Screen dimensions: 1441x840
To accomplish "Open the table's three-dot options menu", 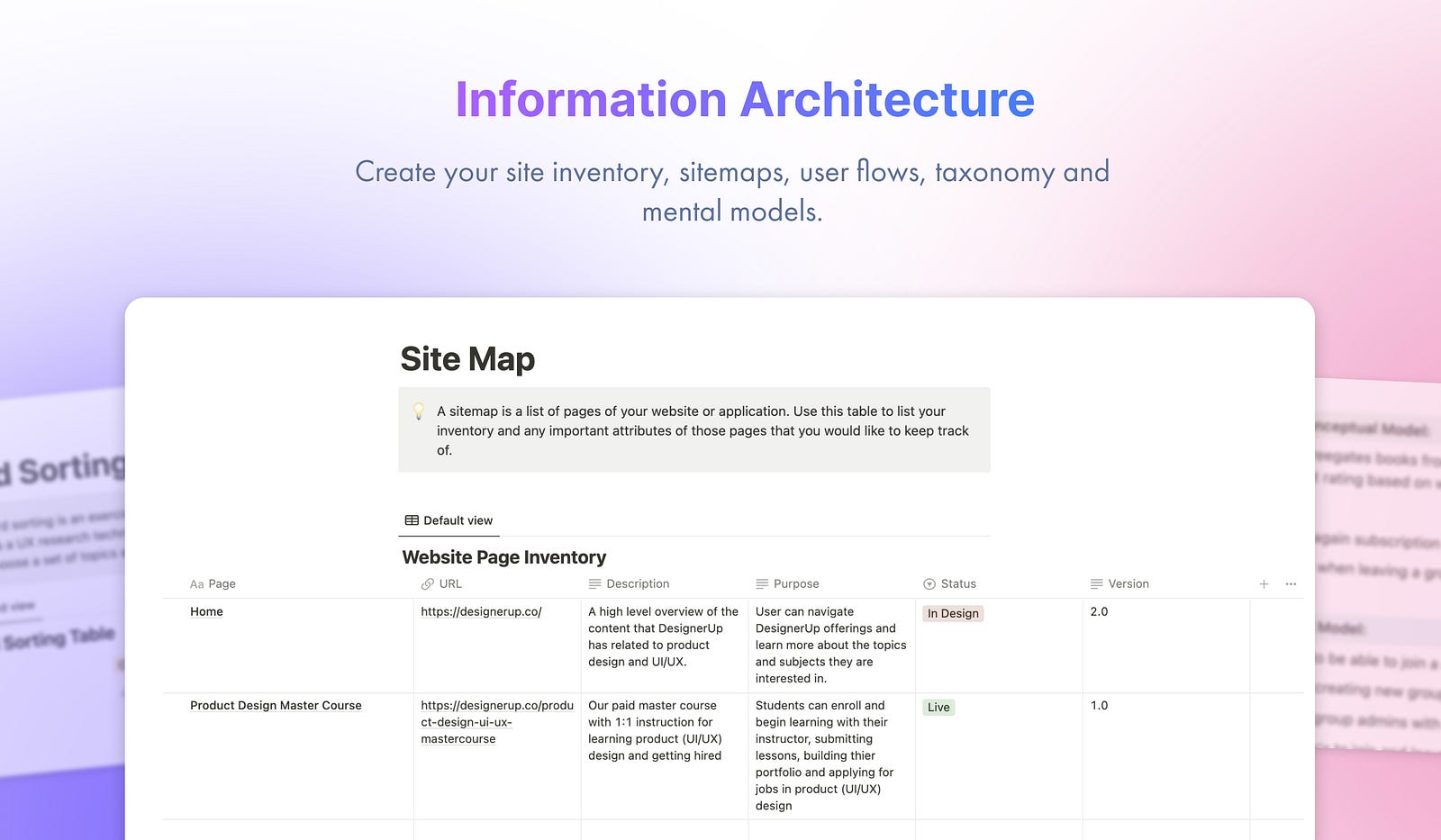I will click(x=1291, y=584).
